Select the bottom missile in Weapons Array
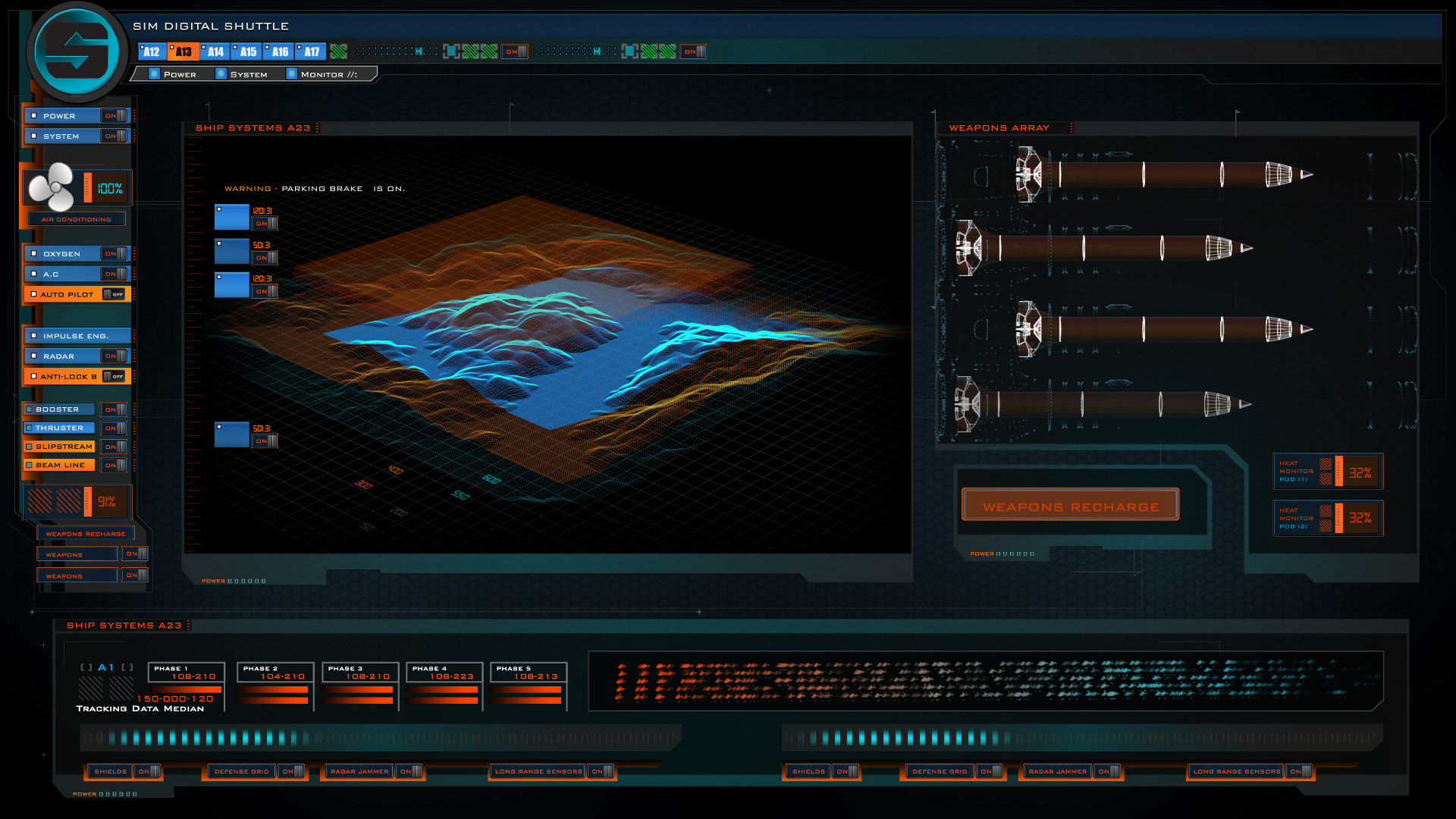The image size is (1456, 819). (1103, 404)
